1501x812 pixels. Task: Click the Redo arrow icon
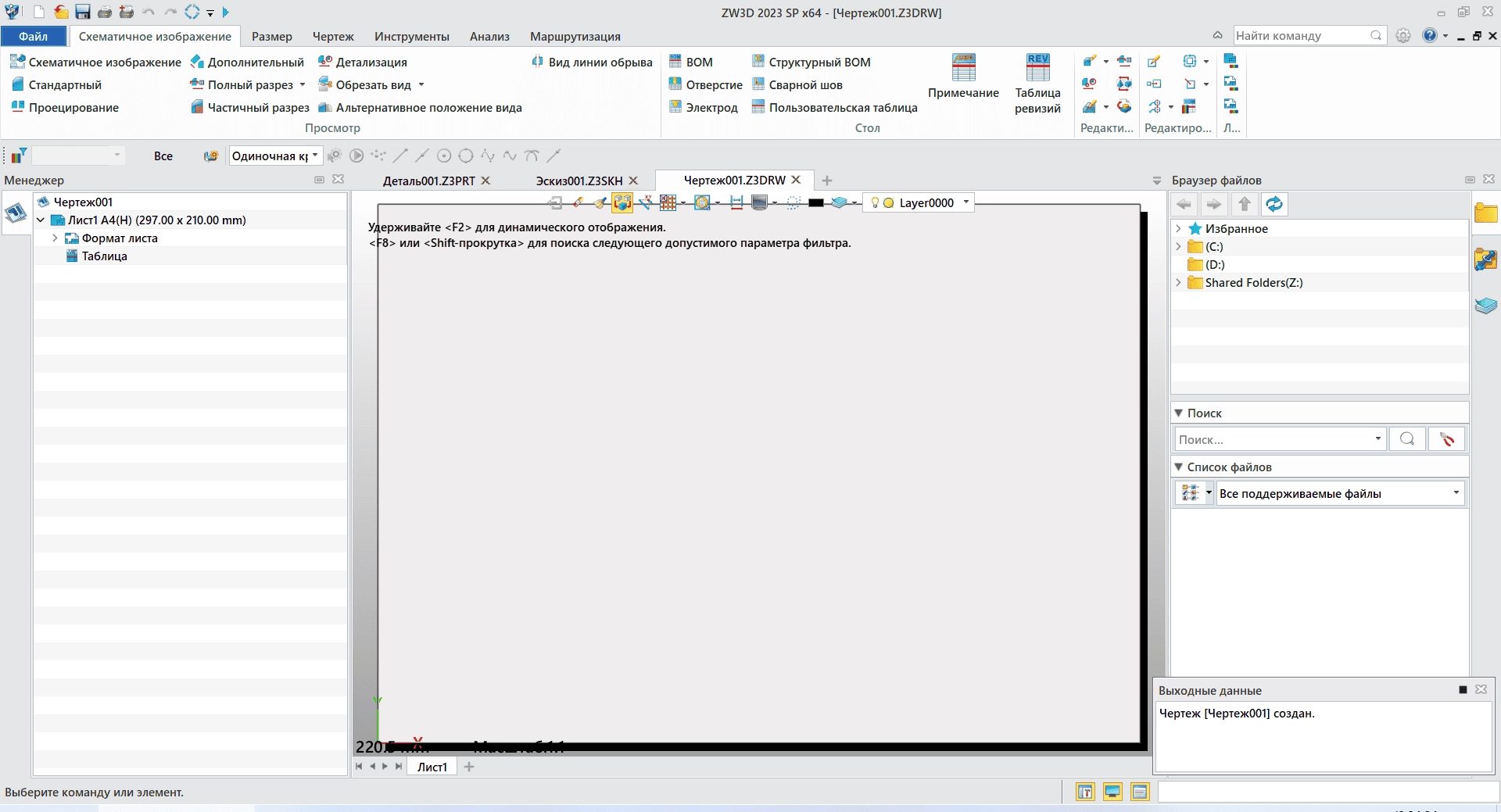click(170, 12)
